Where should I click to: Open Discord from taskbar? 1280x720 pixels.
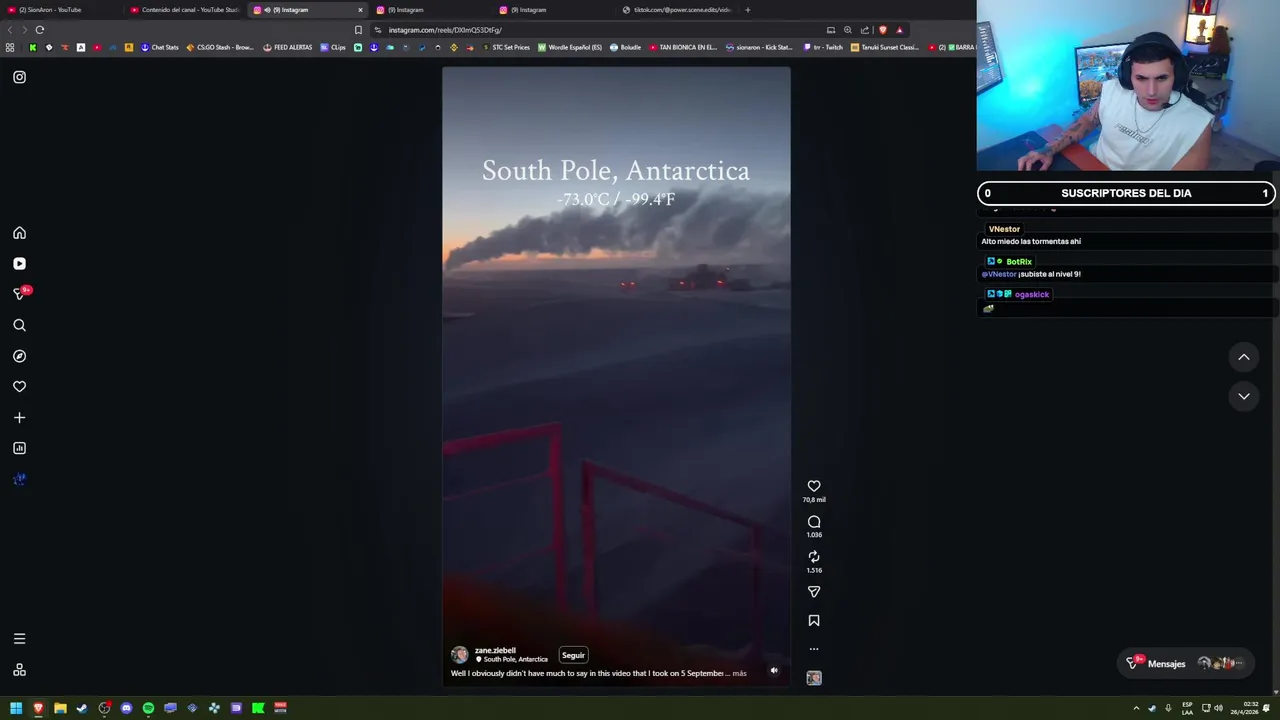click(126, 708)
